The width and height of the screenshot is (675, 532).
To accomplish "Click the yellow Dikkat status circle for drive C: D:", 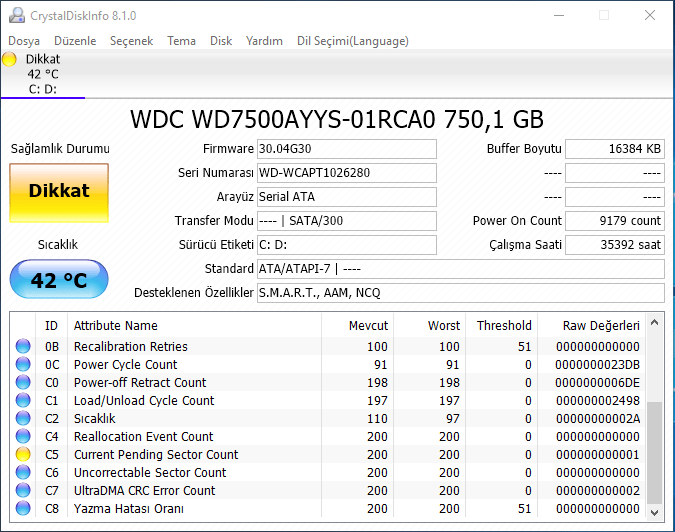I will pyautogui.click(x=9, y=59).
